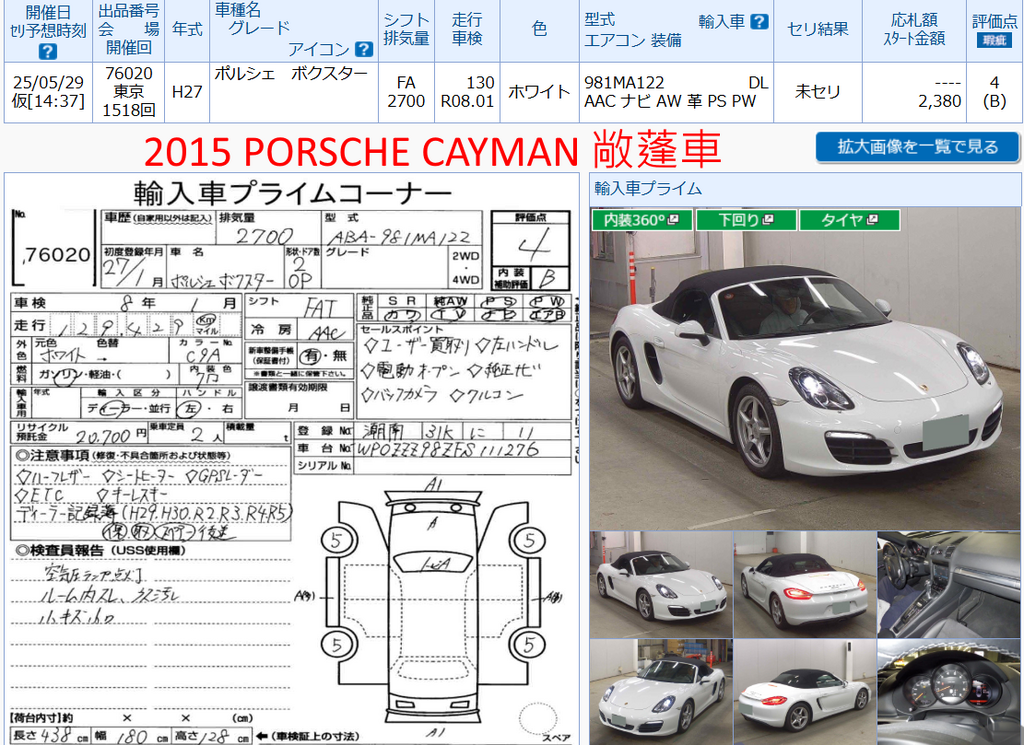Click the 型式 column header

pyautogui.click(x=600, y=20)
